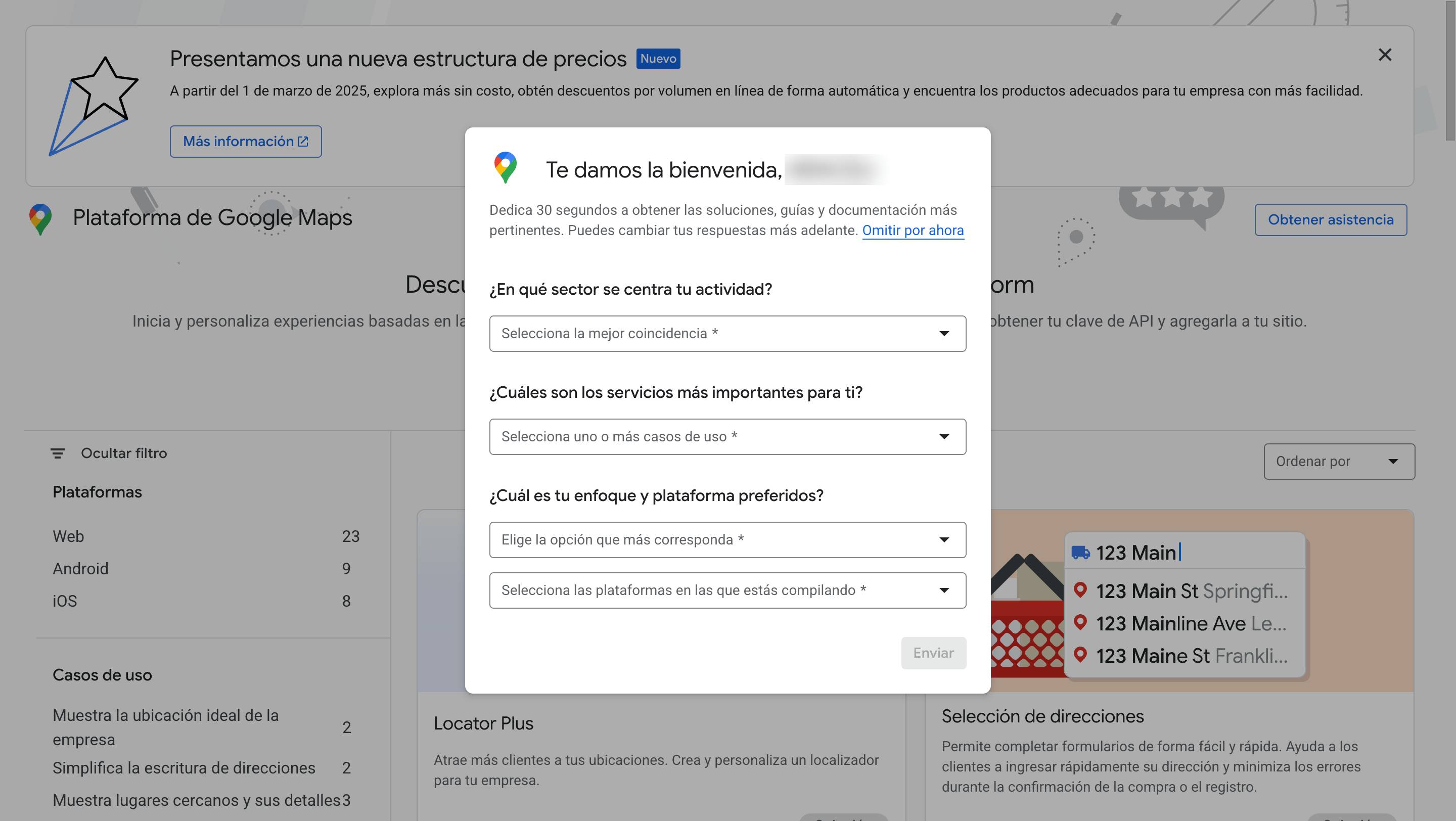Open the enfoque option dropdown

click(727, 539)
